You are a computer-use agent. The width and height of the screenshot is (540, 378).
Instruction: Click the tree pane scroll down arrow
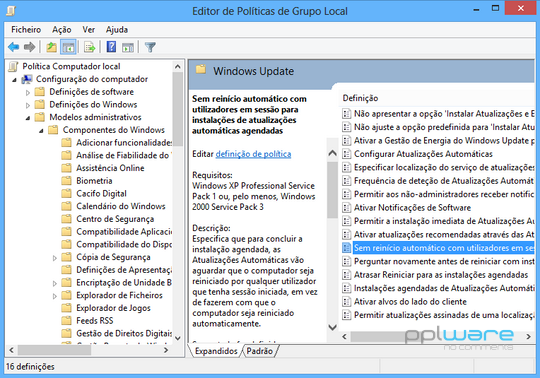[x=178, y=338]
